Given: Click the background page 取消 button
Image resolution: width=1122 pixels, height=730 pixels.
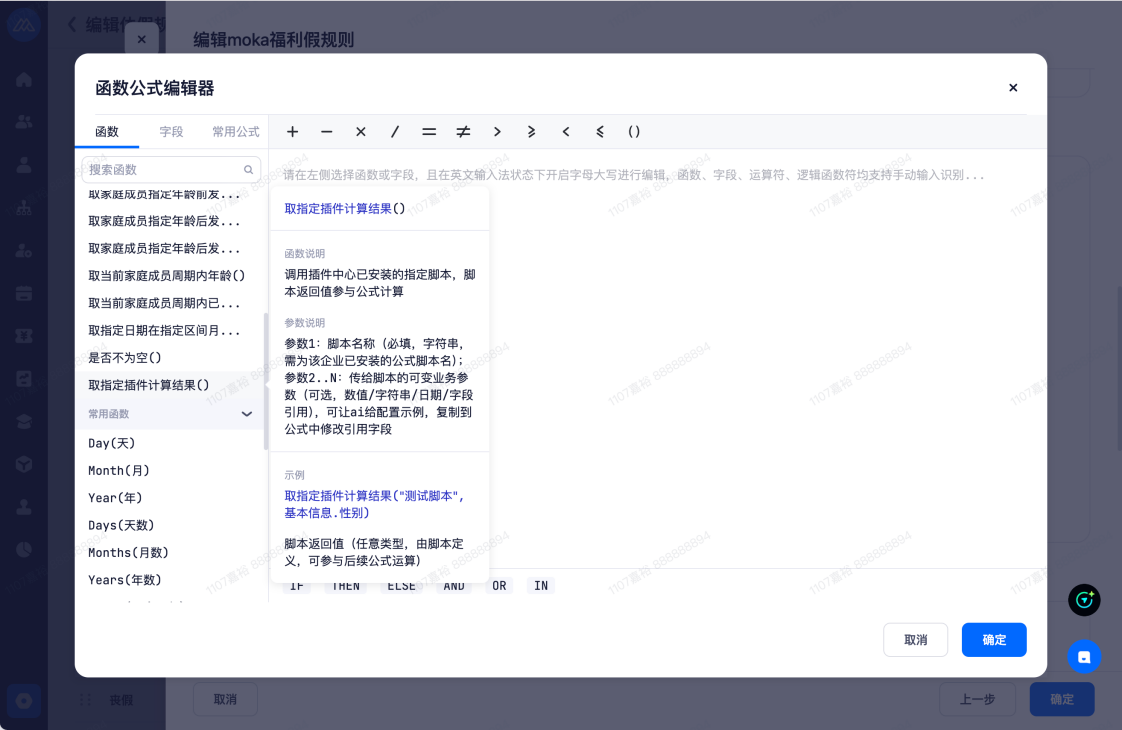Looking at the screenshot, I should pos(225,699).
